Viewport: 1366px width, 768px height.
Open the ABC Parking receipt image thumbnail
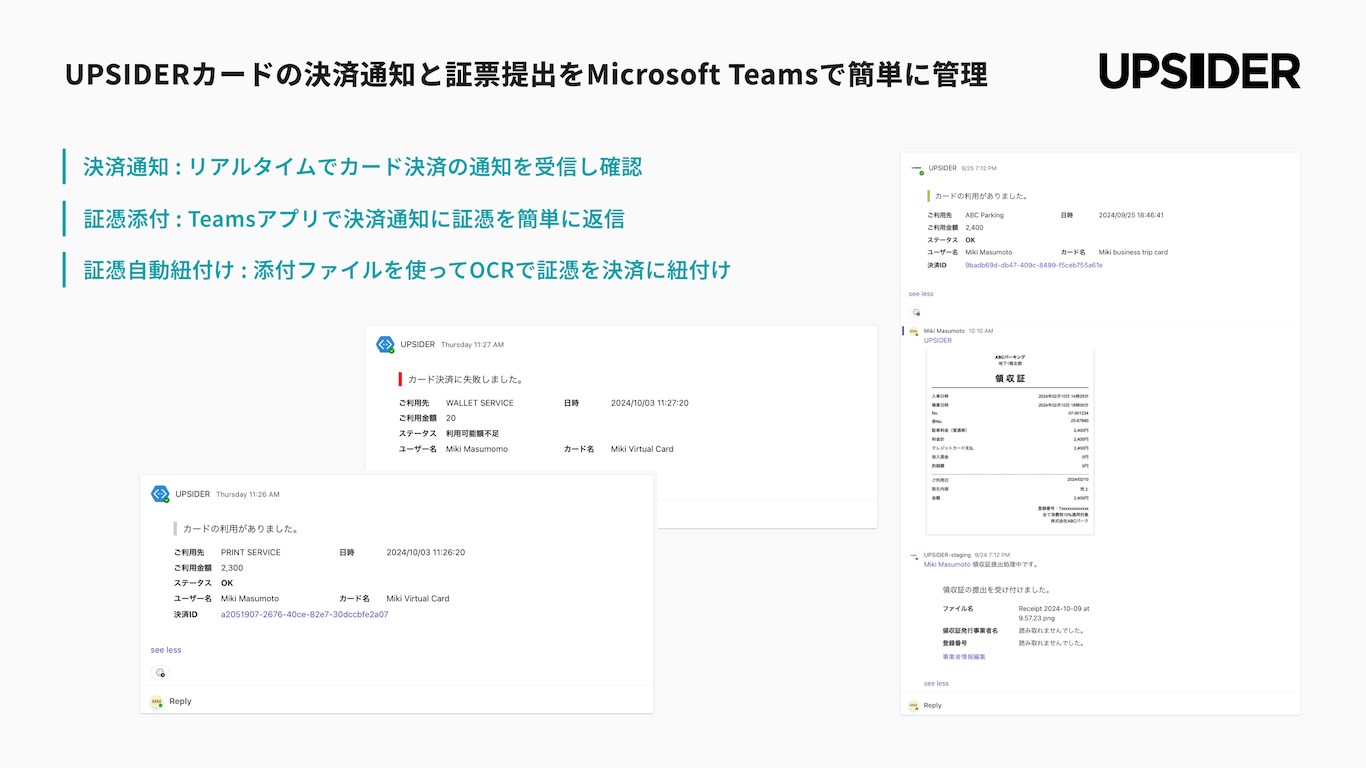pyautogui.click(x=1010, y=441)
